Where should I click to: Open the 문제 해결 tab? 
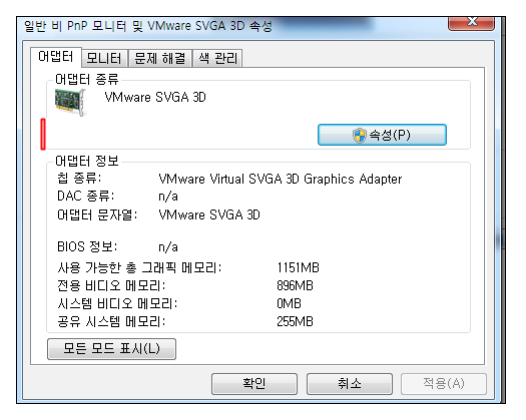pyautogui.click(x=160, y=58)
